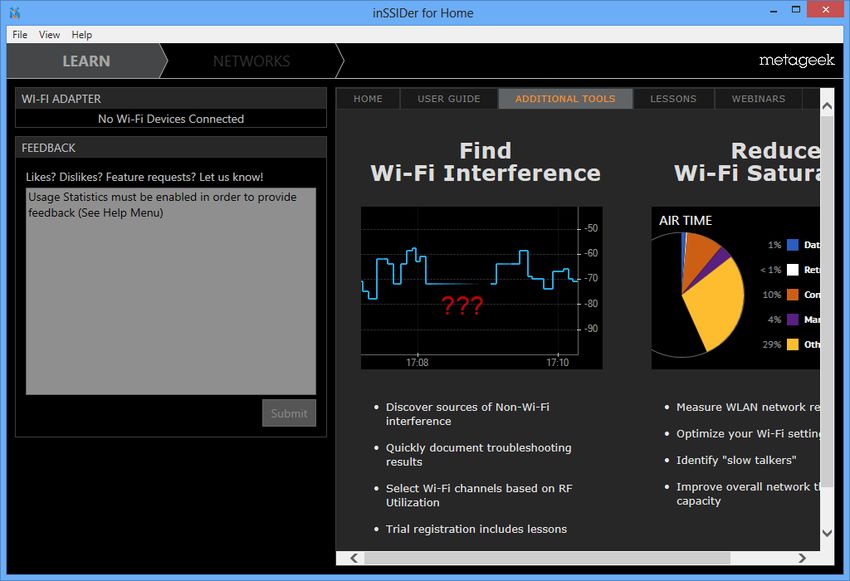Click the 'Find Wi-Fi Interference' heading
Image resolution: width=850 pixels, height=581 pixels.
[485, 162]
